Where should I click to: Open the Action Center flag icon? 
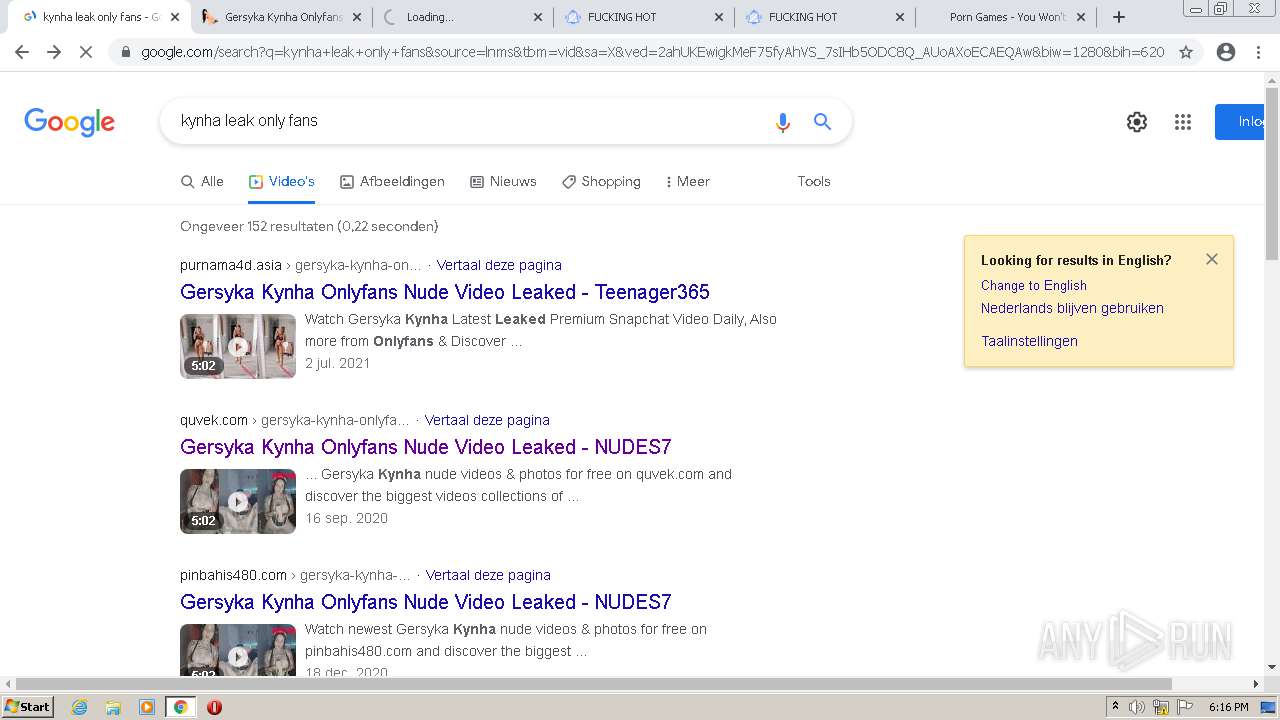[1186, 707]
